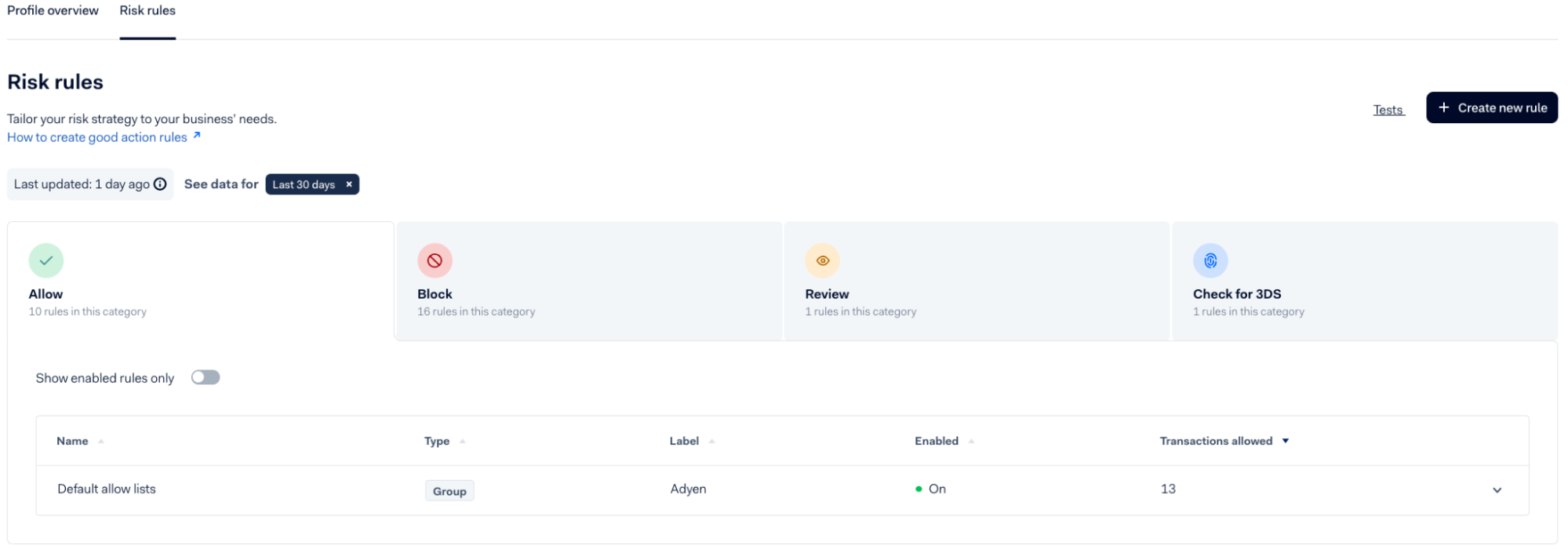Click the Adyen label cell
Screen dimensions: 1568x549
point(688,489)
